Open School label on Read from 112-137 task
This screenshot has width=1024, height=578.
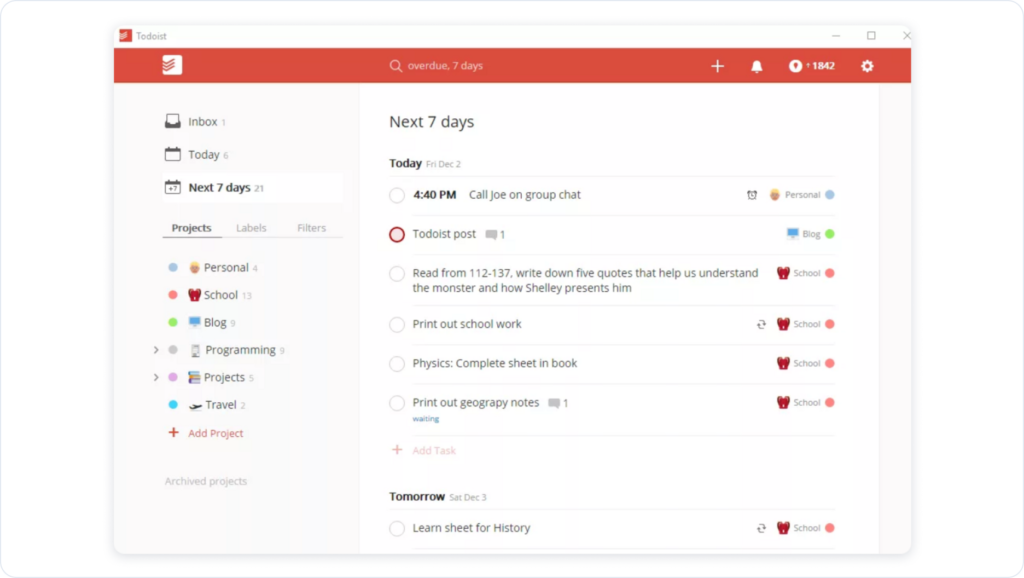point(807,273)
